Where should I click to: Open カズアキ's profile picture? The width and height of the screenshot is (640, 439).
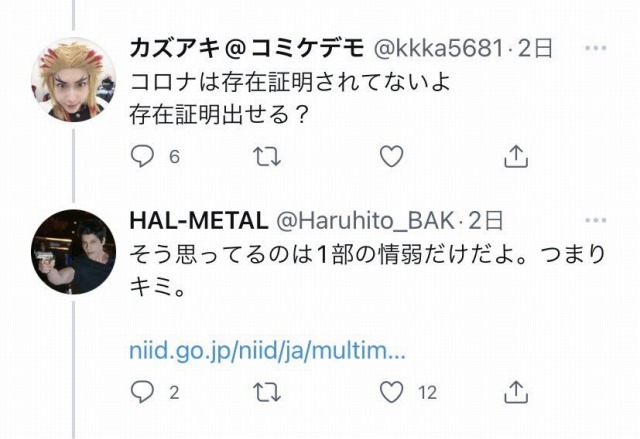tap(73, 80)
